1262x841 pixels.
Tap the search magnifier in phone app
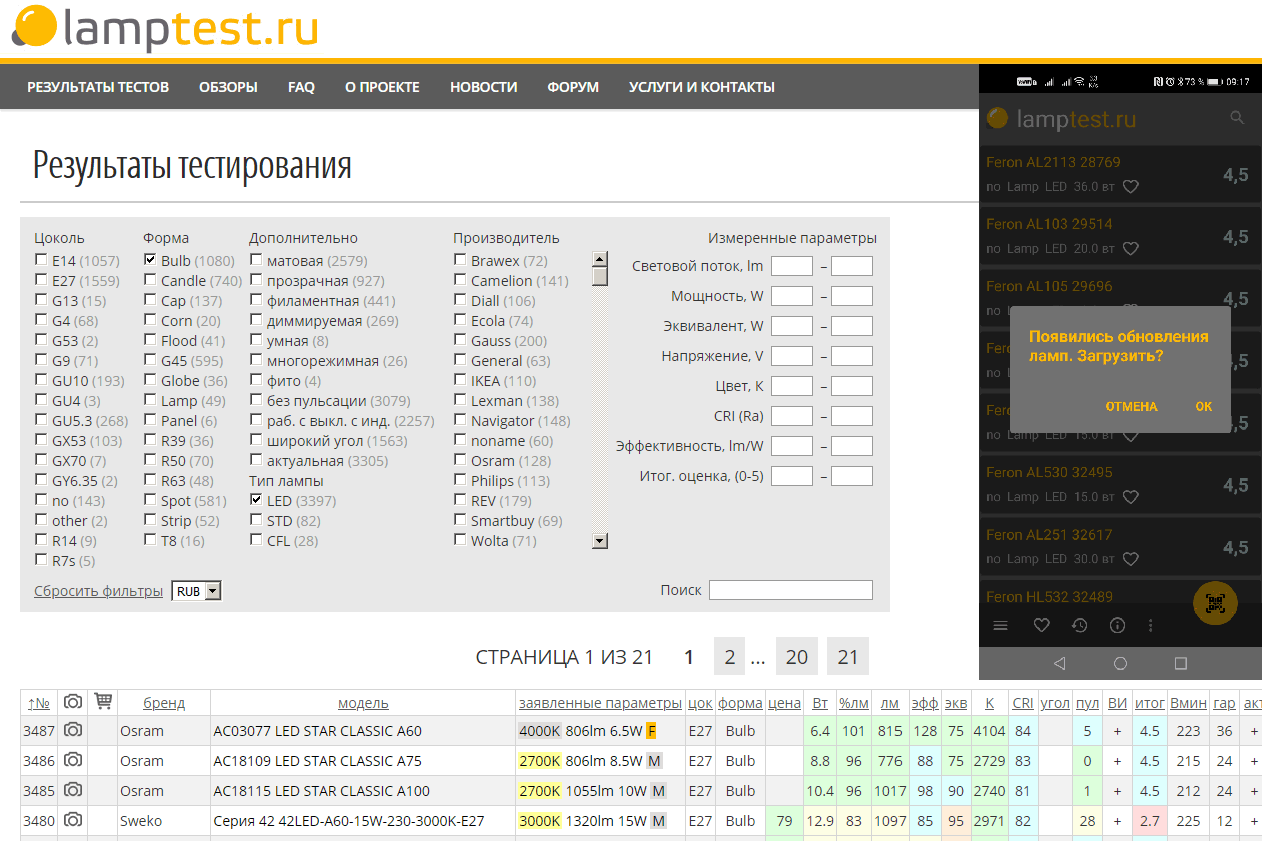[1237, 118]
